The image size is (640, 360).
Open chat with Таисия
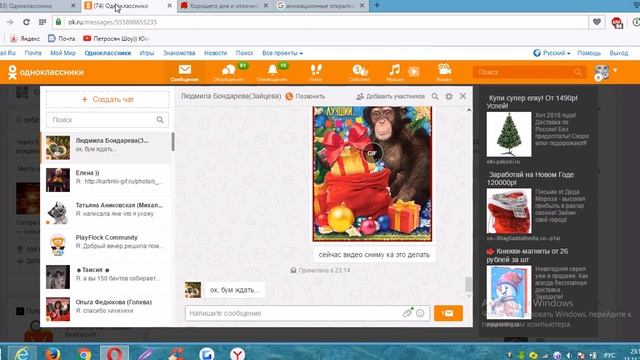pos(106,277)
